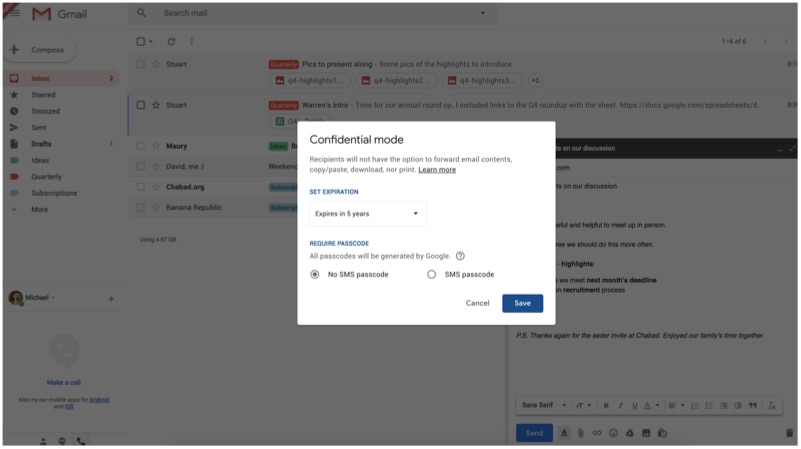This screenshot has height=449, width=801.
Task: Expand the More labels section in sidebar
Action: click(39, 209)
